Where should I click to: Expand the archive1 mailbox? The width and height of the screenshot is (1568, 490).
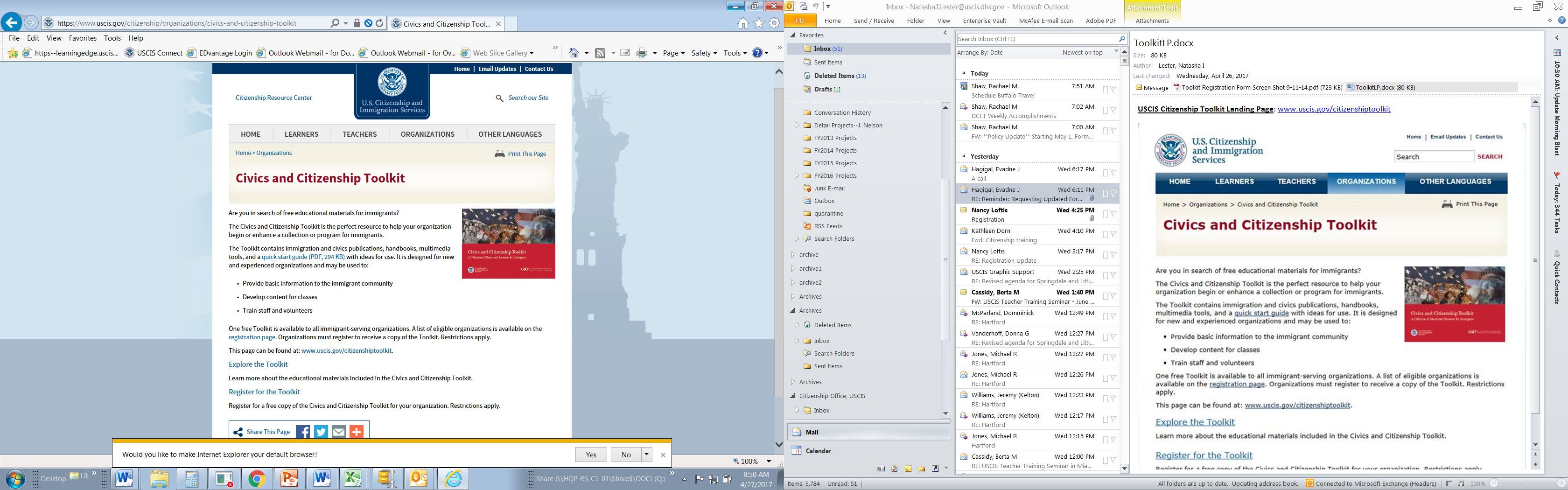click(792, 268)
